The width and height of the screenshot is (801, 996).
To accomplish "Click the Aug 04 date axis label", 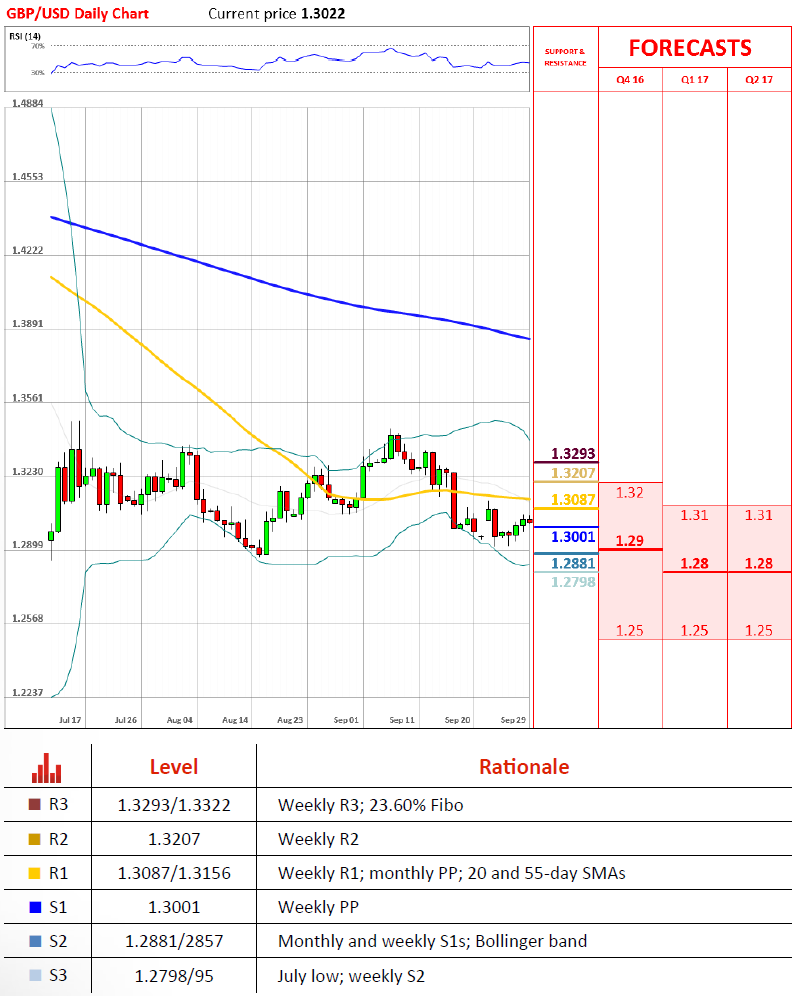I will pyautogui.click(x=179, y=720).
